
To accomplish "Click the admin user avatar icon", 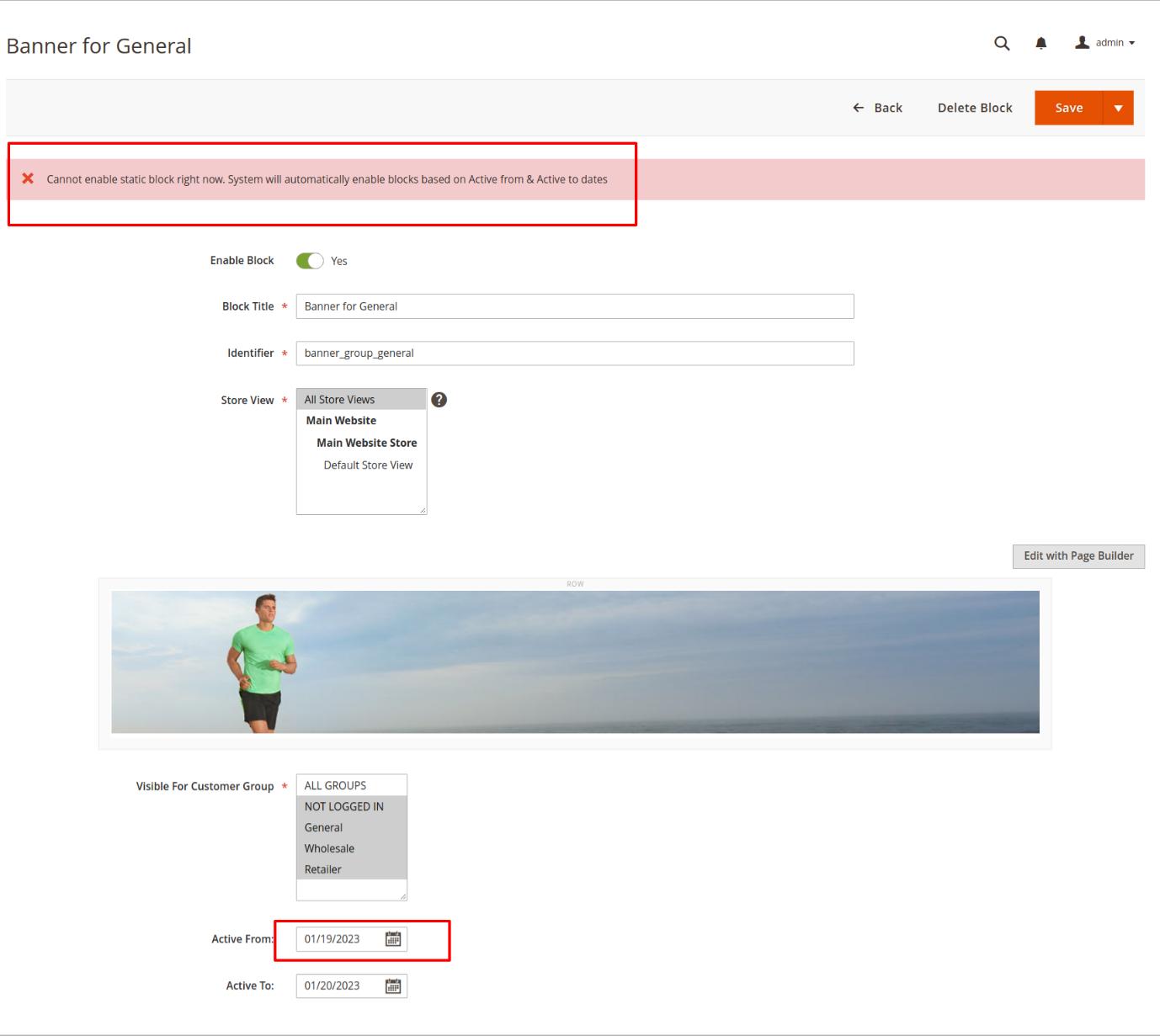I will (x=1083, y=42).
